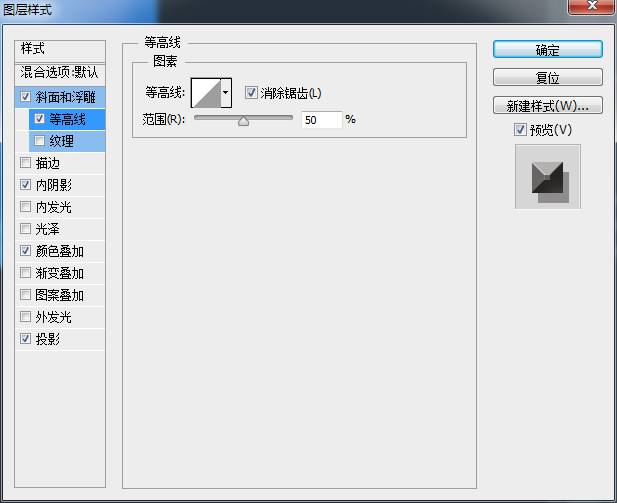Click the 范围 range slider handle
The width and height of the screenshot is (617, 503).
point(243,120)
